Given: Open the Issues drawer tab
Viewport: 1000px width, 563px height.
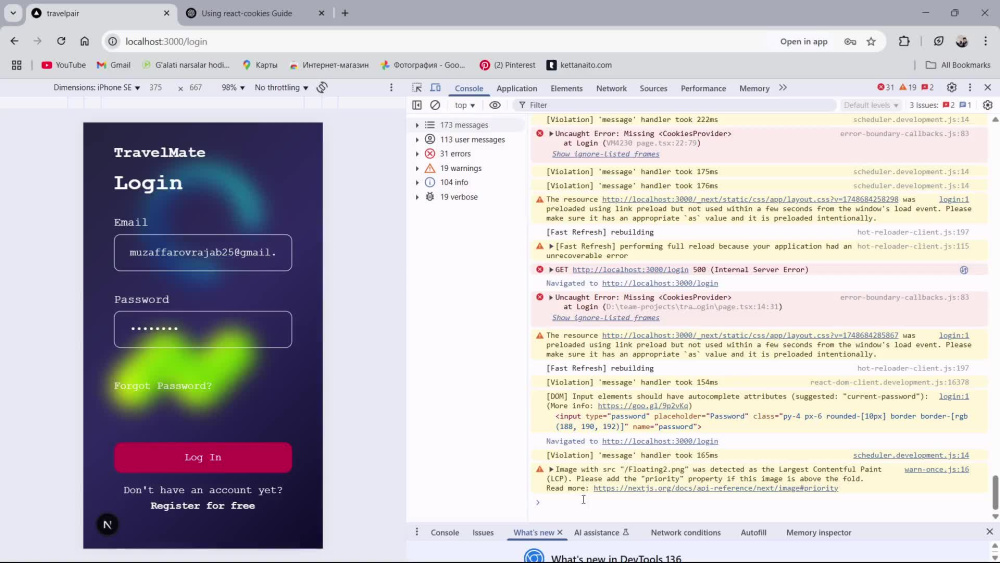Looking at the screenshot, I should pos(483,532).
